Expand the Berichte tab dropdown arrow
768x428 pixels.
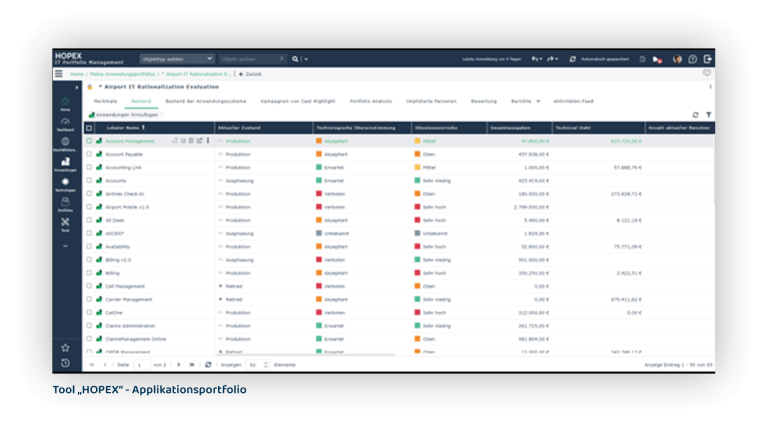tap(538, 101)
